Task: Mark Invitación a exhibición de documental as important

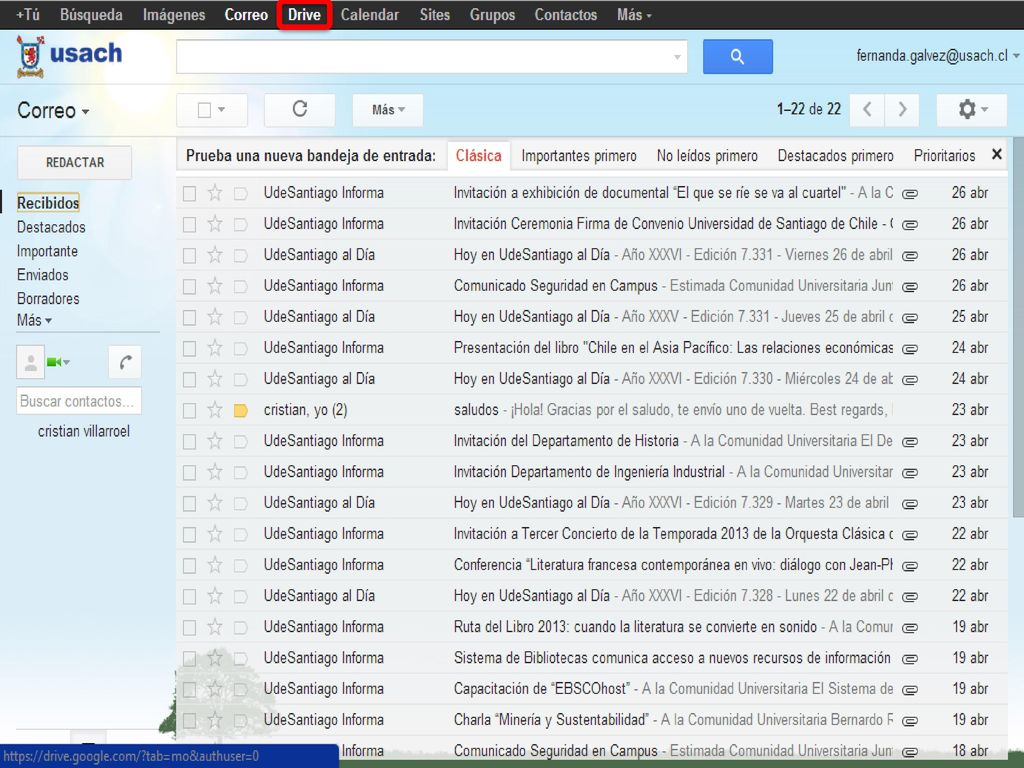Action: click(x=240, y=193)
